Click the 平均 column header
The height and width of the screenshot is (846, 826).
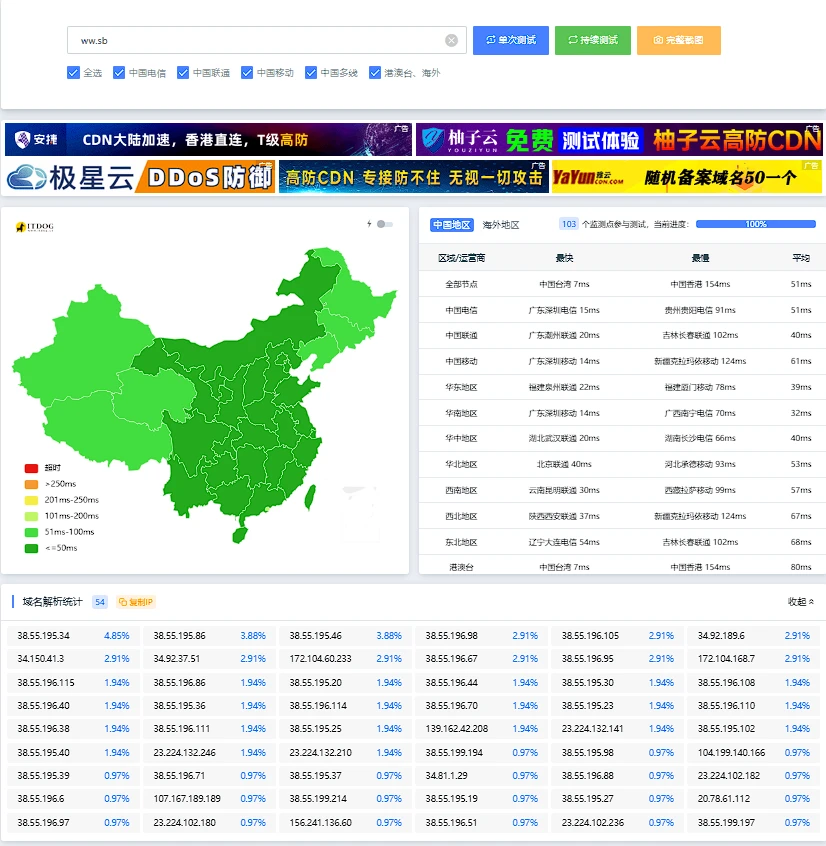click(801, 258)
